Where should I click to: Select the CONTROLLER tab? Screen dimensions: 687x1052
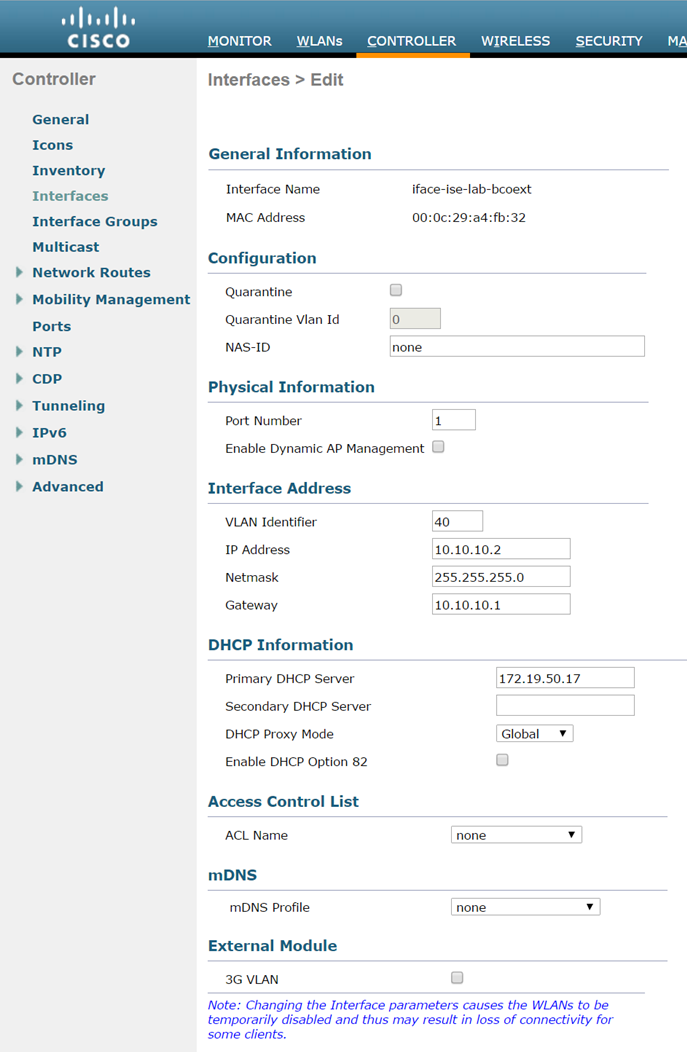tap(411, 41)
